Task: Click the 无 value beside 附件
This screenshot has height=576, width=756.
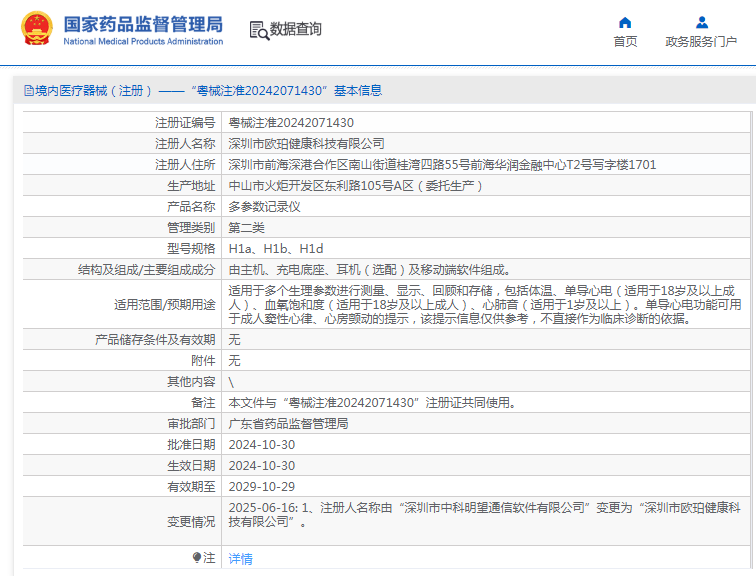Action: pos(234,361)
